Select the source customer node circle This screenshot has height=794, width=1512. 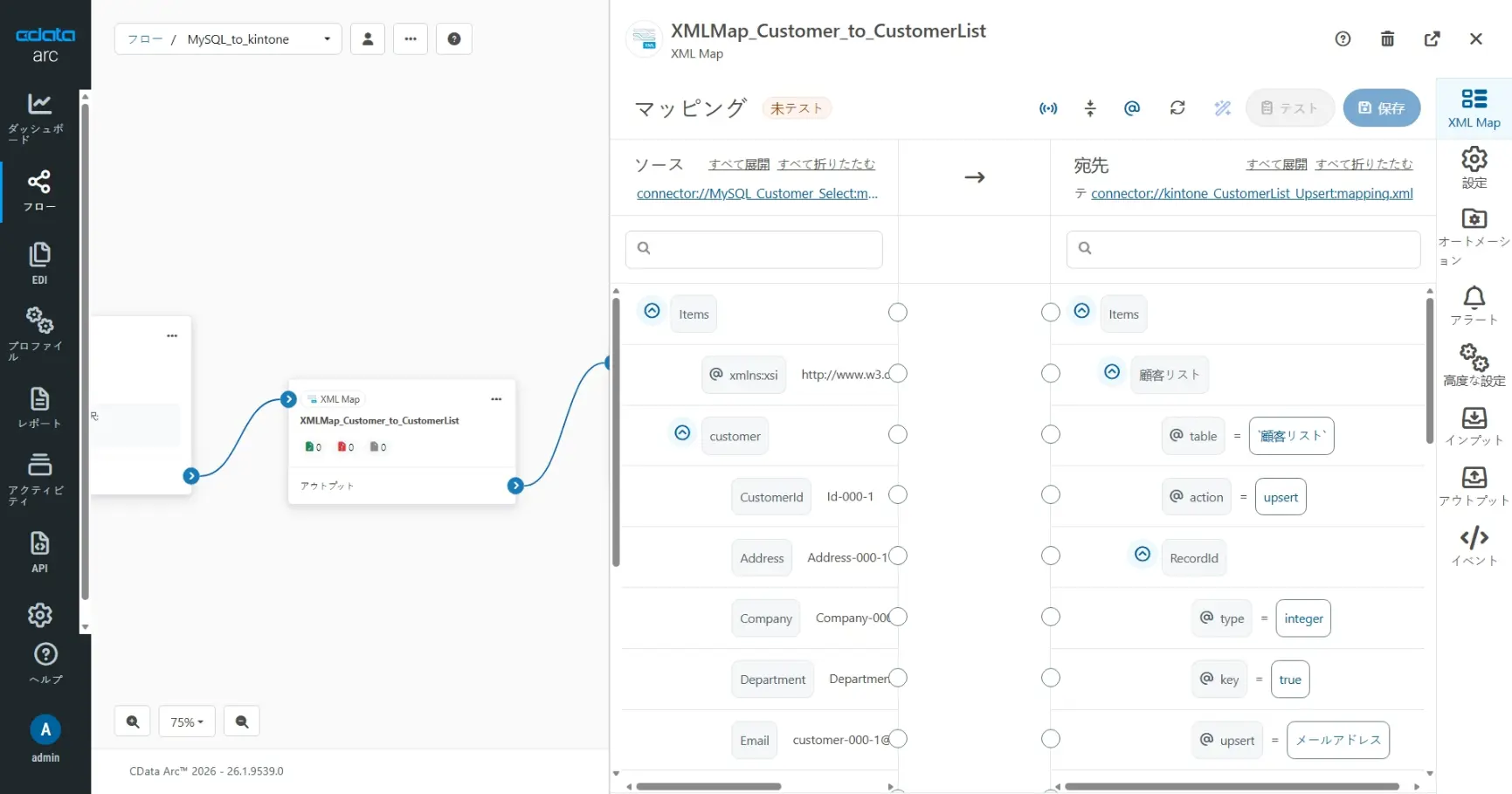click(x=897, y=434)
